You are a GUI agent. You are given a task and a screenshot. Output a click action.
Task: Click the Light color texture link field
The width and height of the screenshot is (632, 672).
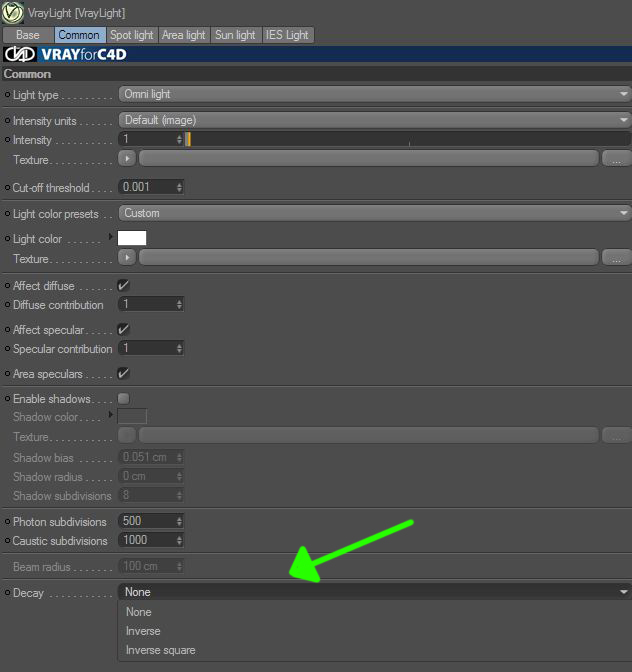pos(369,258)
